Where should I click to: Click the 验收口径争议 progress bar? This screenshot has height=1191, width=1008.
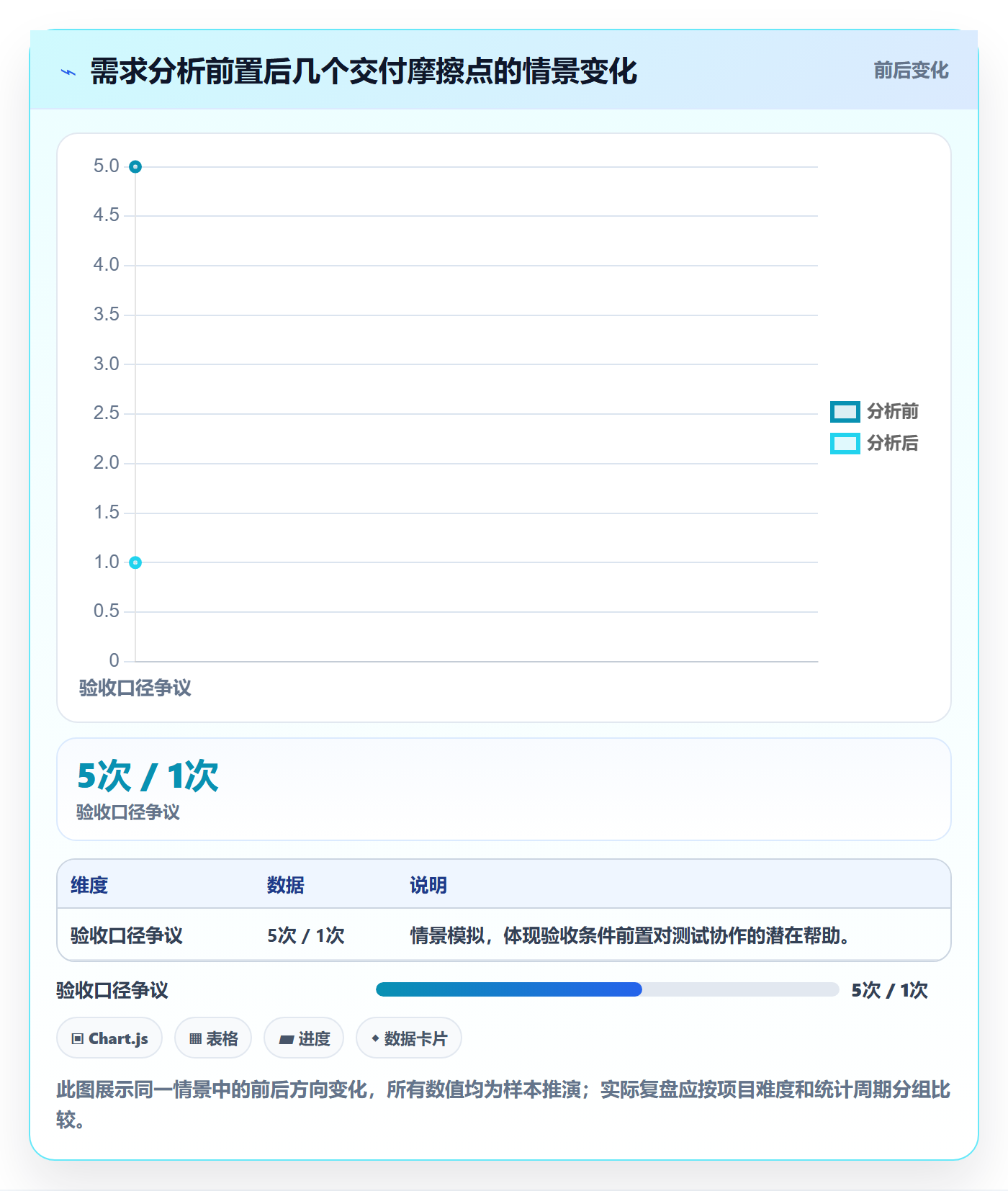pos(607,989)
